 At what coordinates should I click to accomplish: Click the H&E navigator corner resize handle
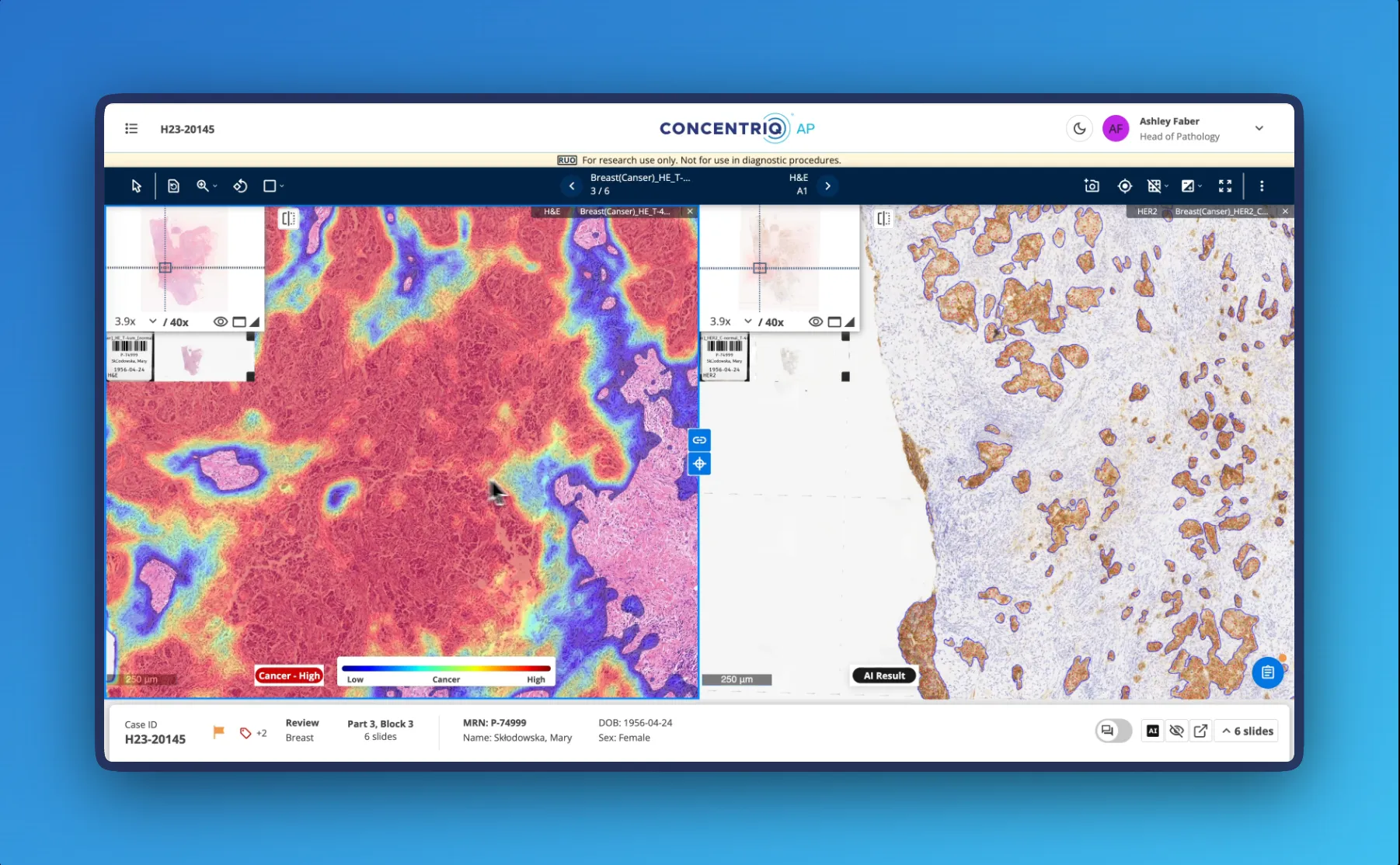pyautogui.click(x=255, y=322)
